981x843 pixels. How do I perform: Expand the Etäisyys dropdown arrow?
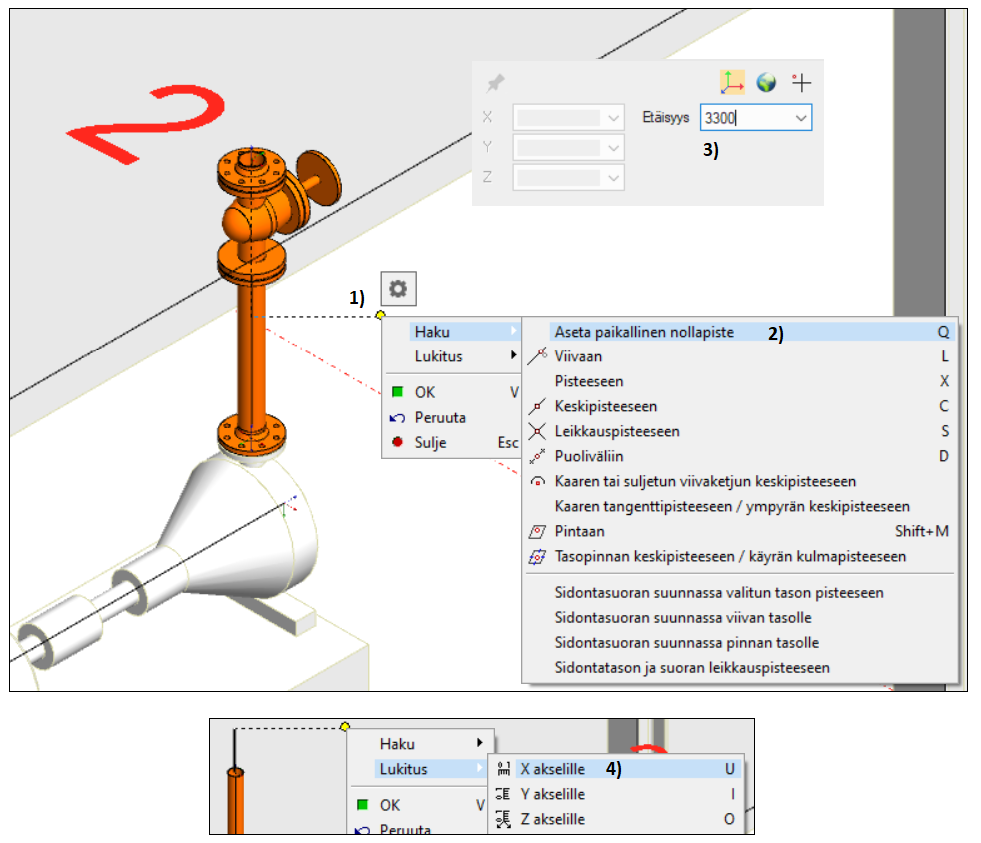801,118
